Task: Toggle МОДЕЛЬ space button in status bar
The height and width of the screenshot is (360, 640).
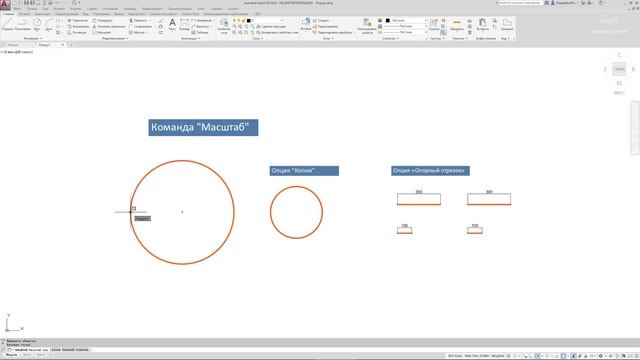Action: pyautogui.click(x=498, y=356)
